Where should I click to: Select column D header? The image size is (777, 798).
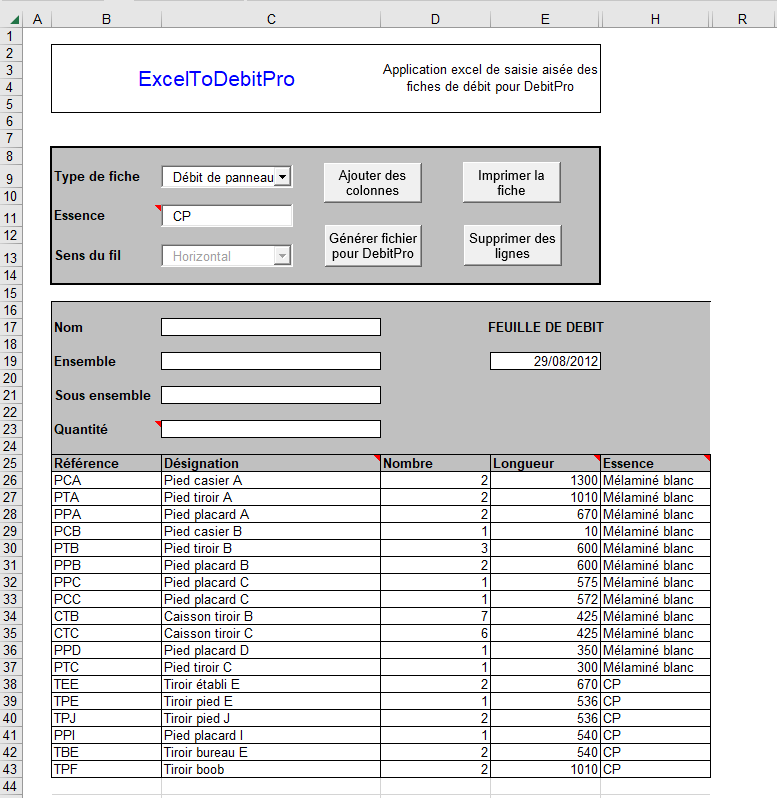[x=435, y=19]
